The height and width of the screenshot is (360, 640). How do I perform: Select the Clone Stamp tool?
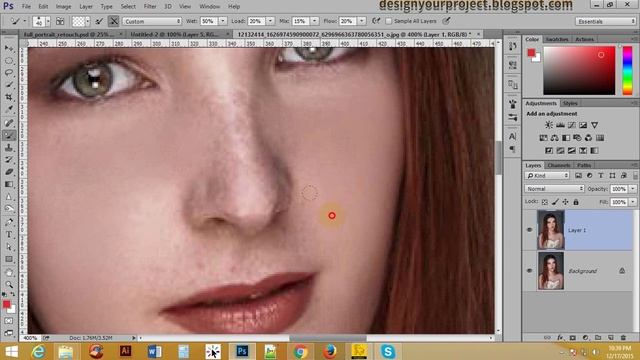pyautogui.click(x=9, y=147)
